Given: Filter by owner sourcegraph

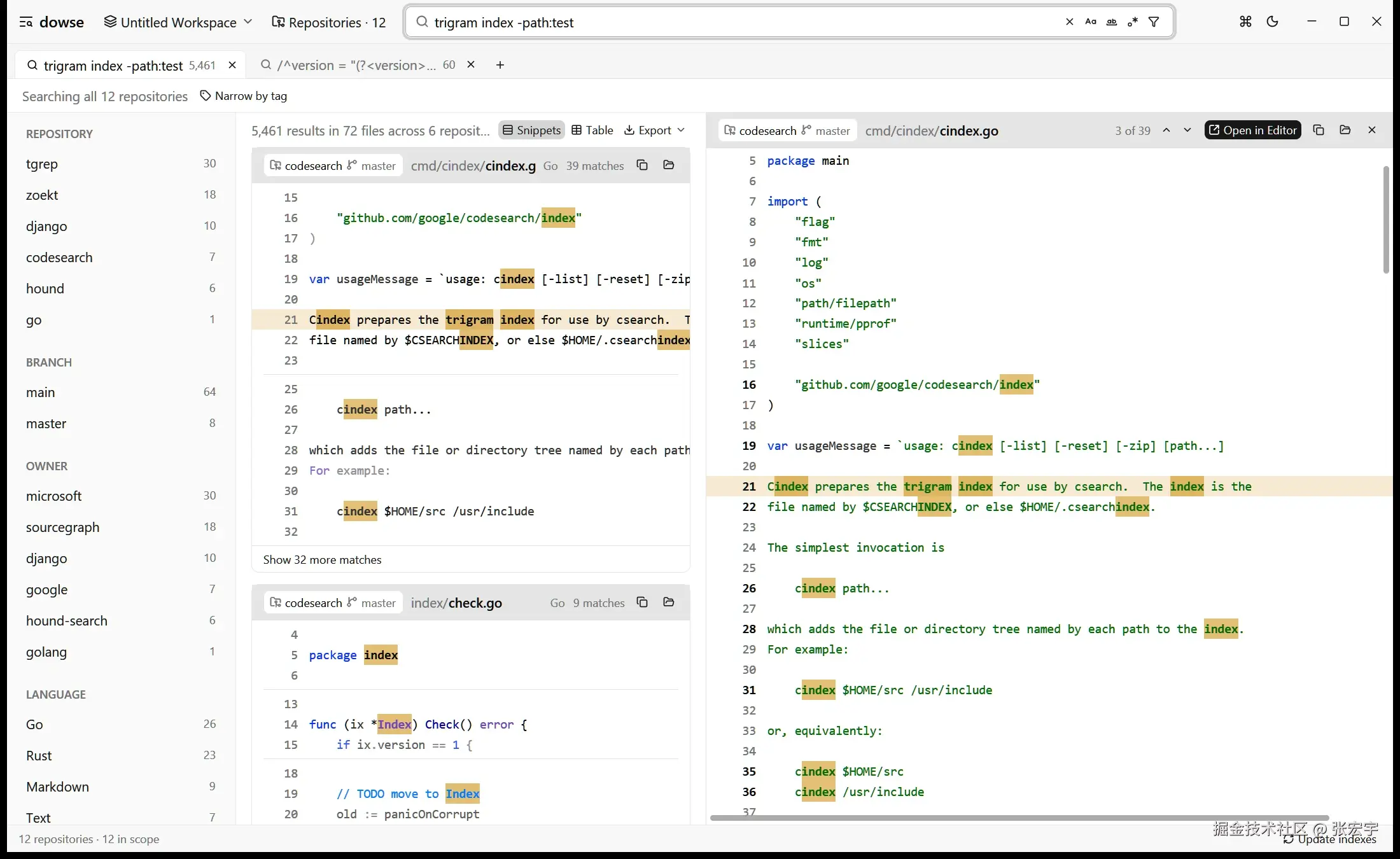Looking at the screenshot, I should (121, 527).
